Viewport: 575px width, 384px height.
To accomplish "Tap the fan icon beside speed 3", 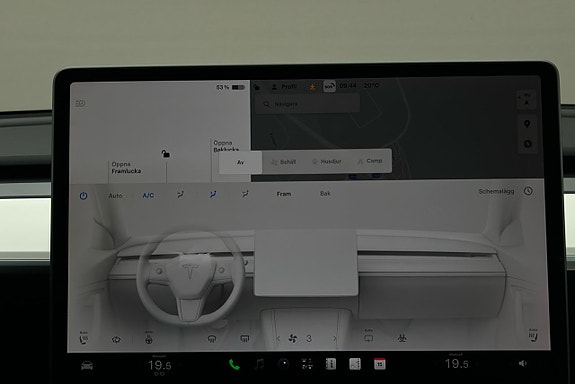I will pos(293,339).
